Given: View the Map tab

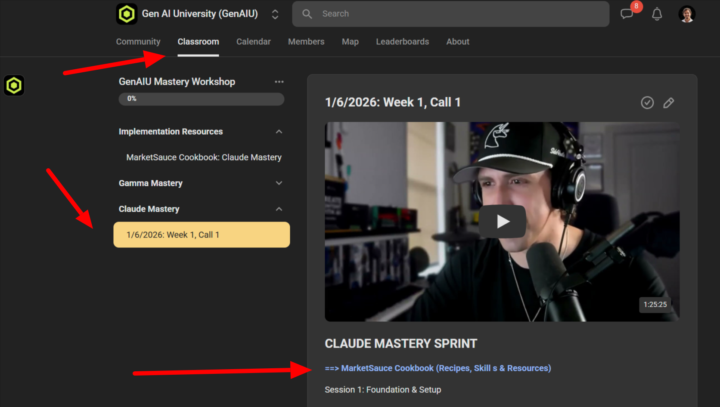Looking at the screenshot, I should [350, 42].
